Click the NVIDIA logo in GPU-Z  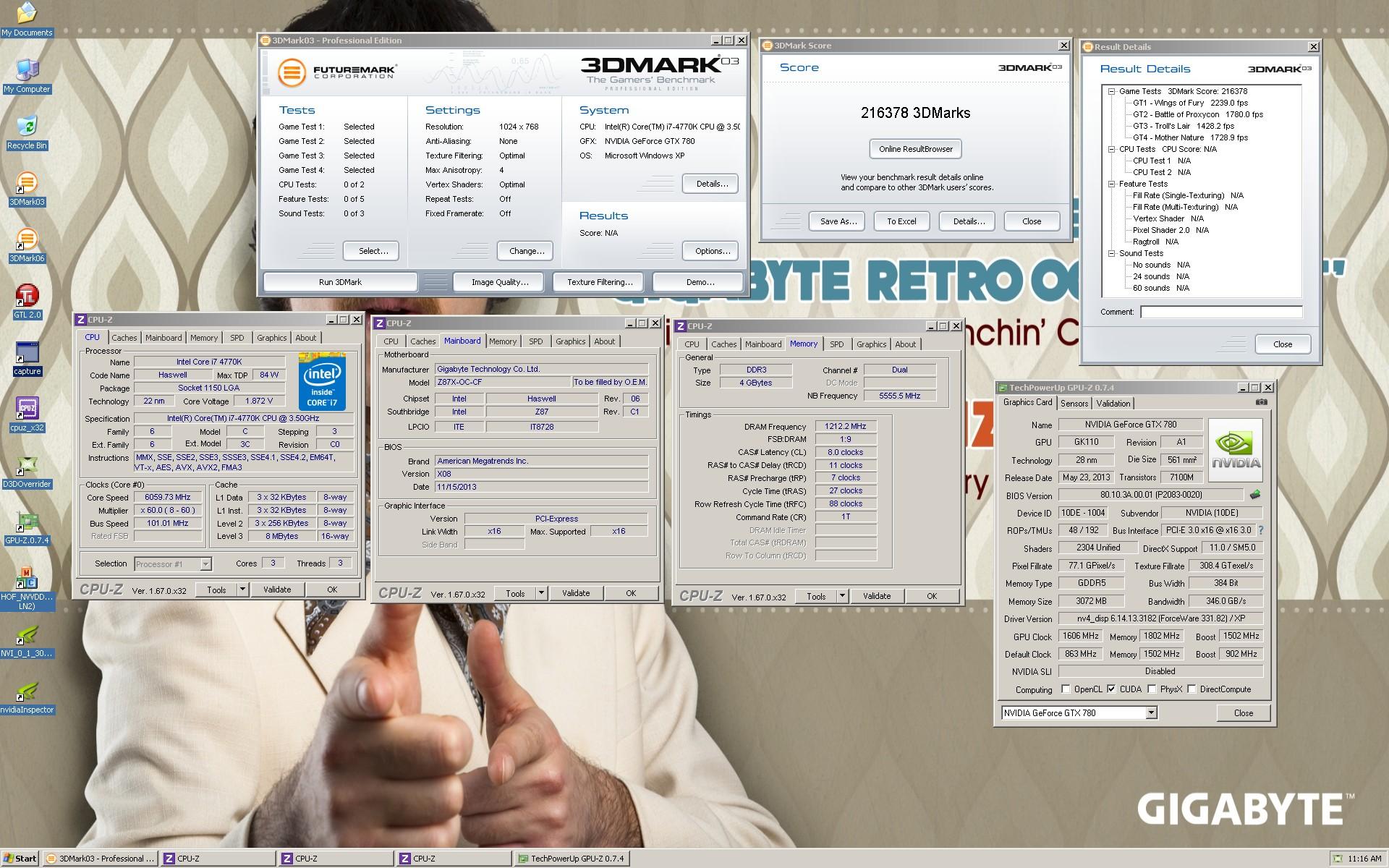click(1236, 450)
